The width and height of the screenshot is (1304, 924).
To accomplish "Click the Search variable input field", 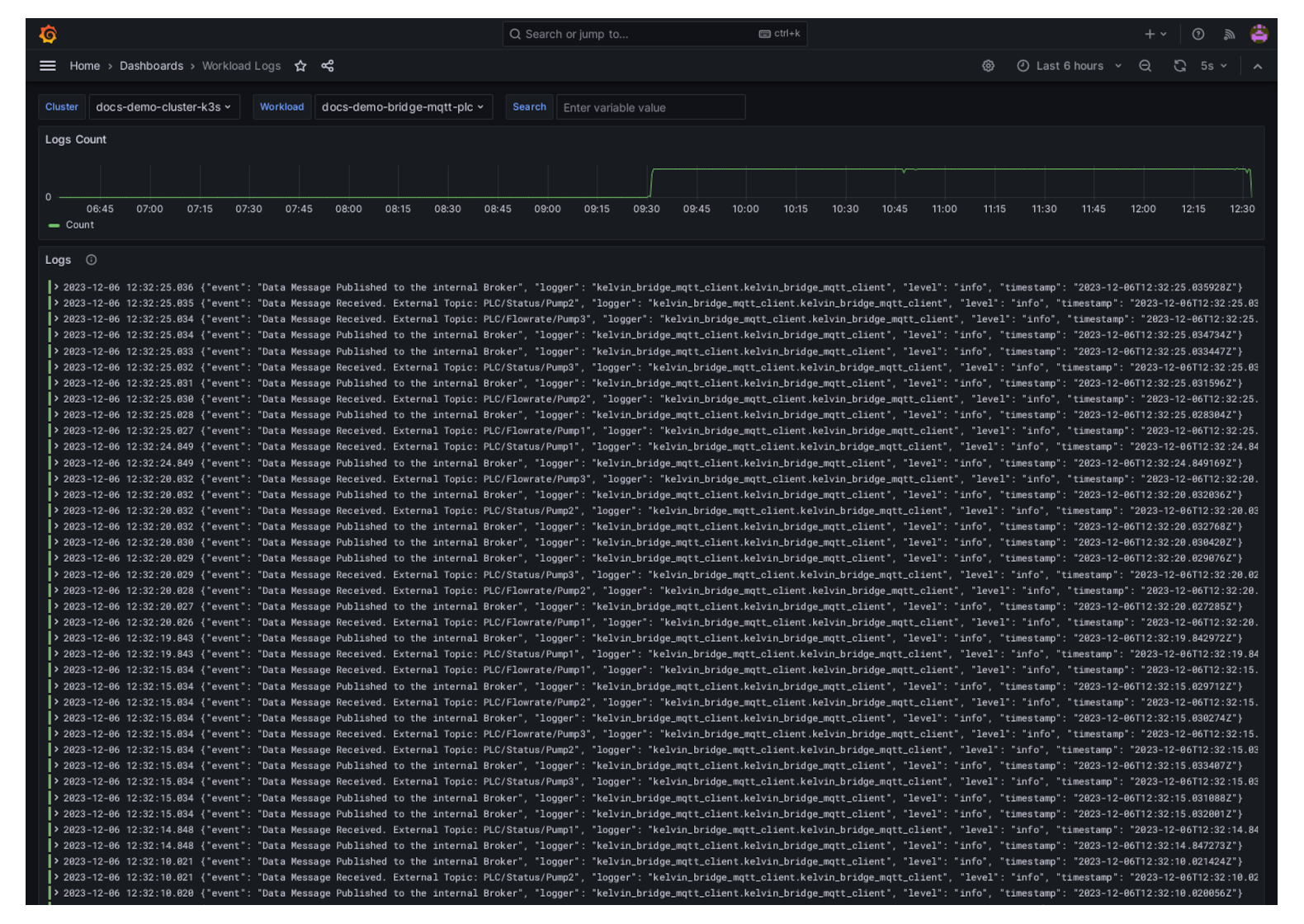I will pos(650,107).
